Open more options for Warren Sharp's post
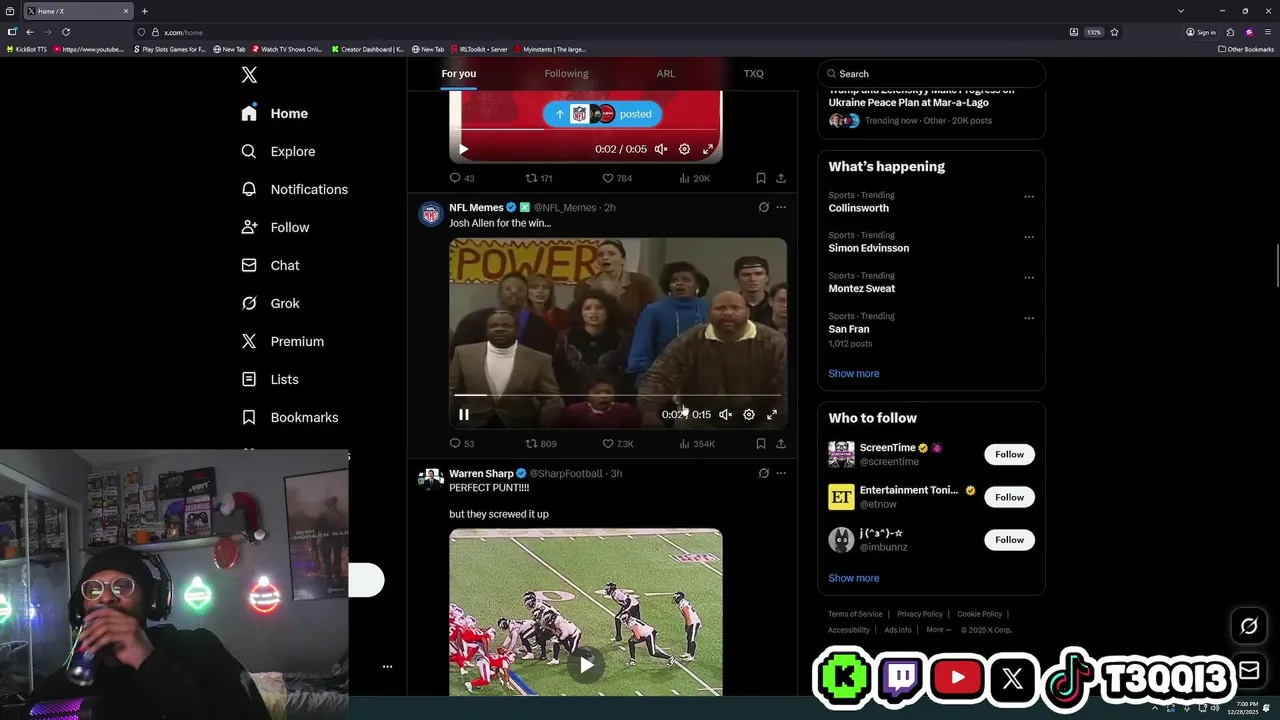 tap(781, 473)
